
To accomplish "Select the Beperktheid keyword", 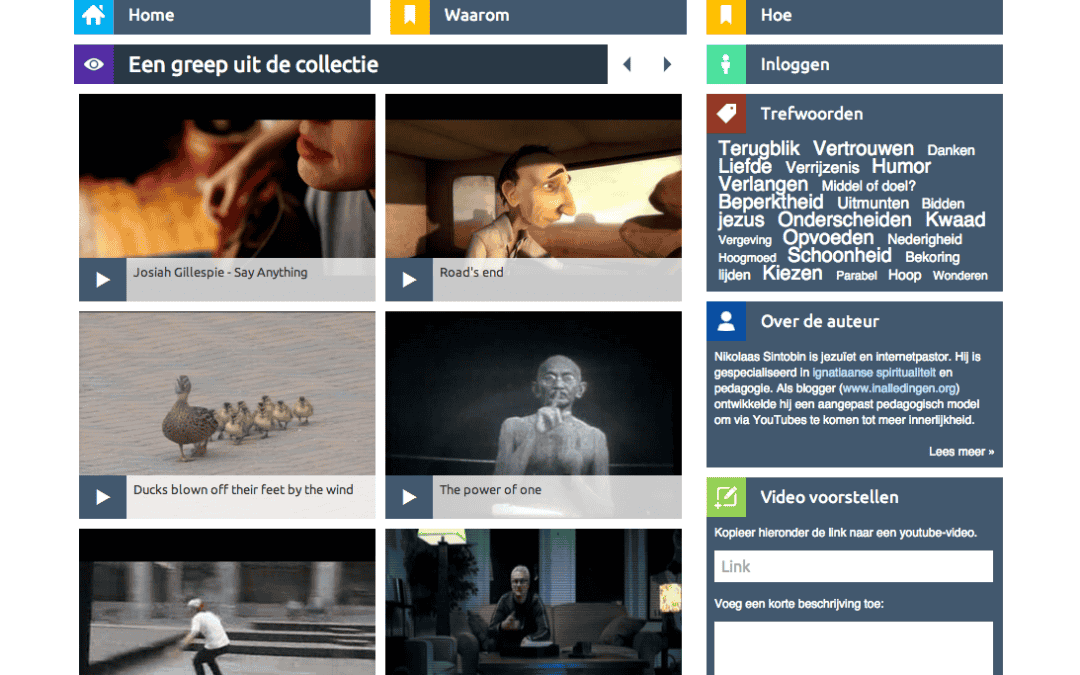I will [771, 202].
